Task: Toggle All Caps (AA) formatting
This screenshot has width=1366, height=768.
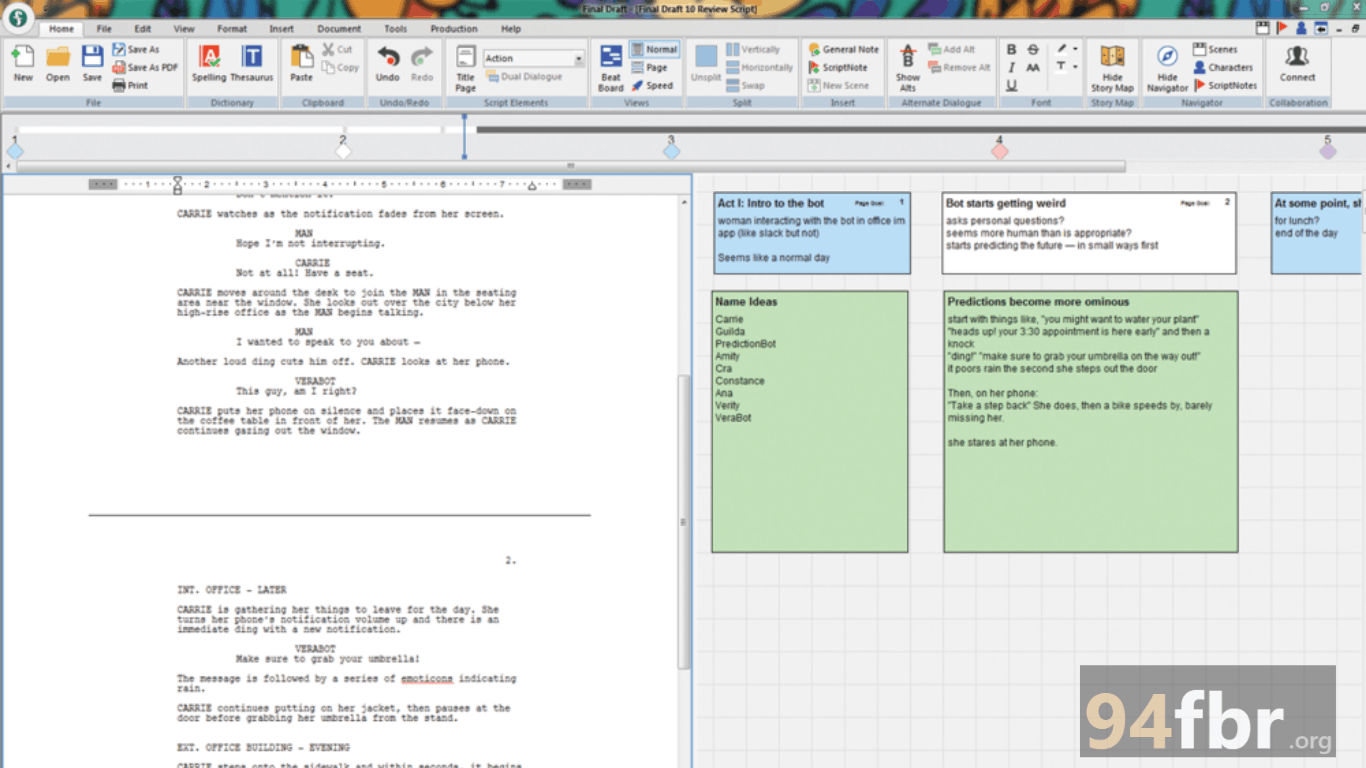Action: pyautogui.click(x=1033, y=67)
